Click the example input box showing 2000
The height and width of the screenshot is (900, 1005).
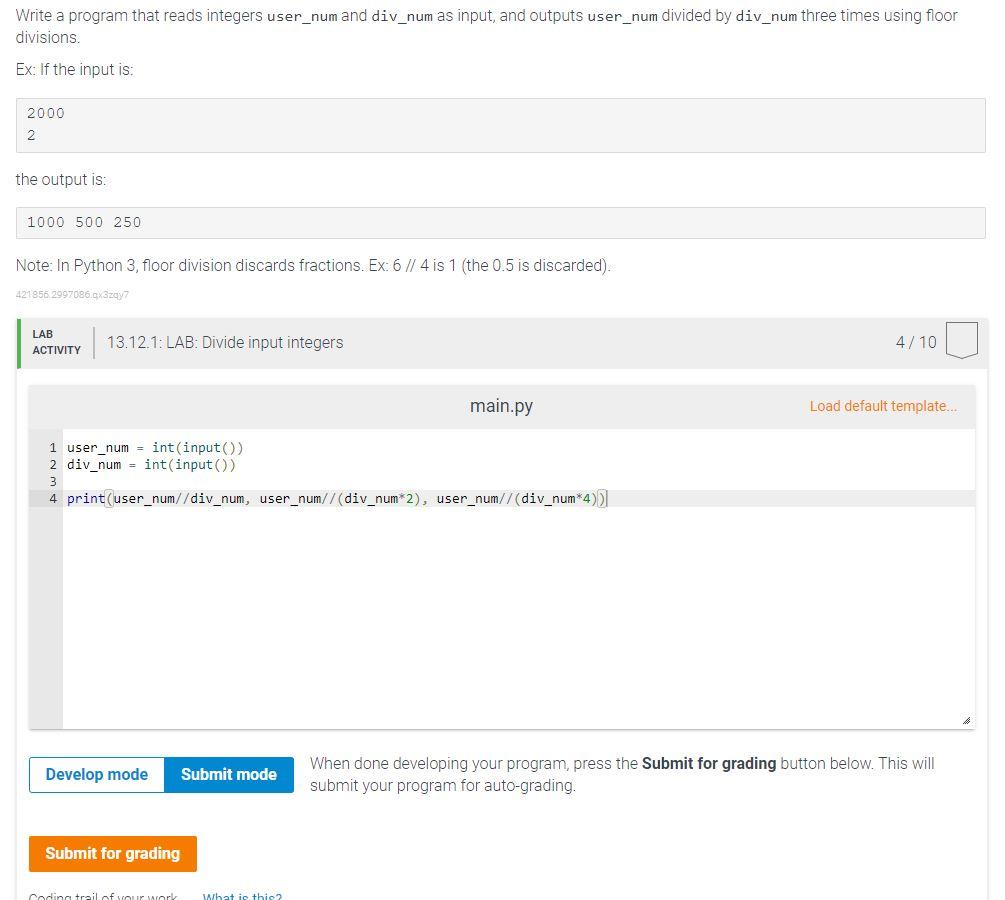[500, 124]
